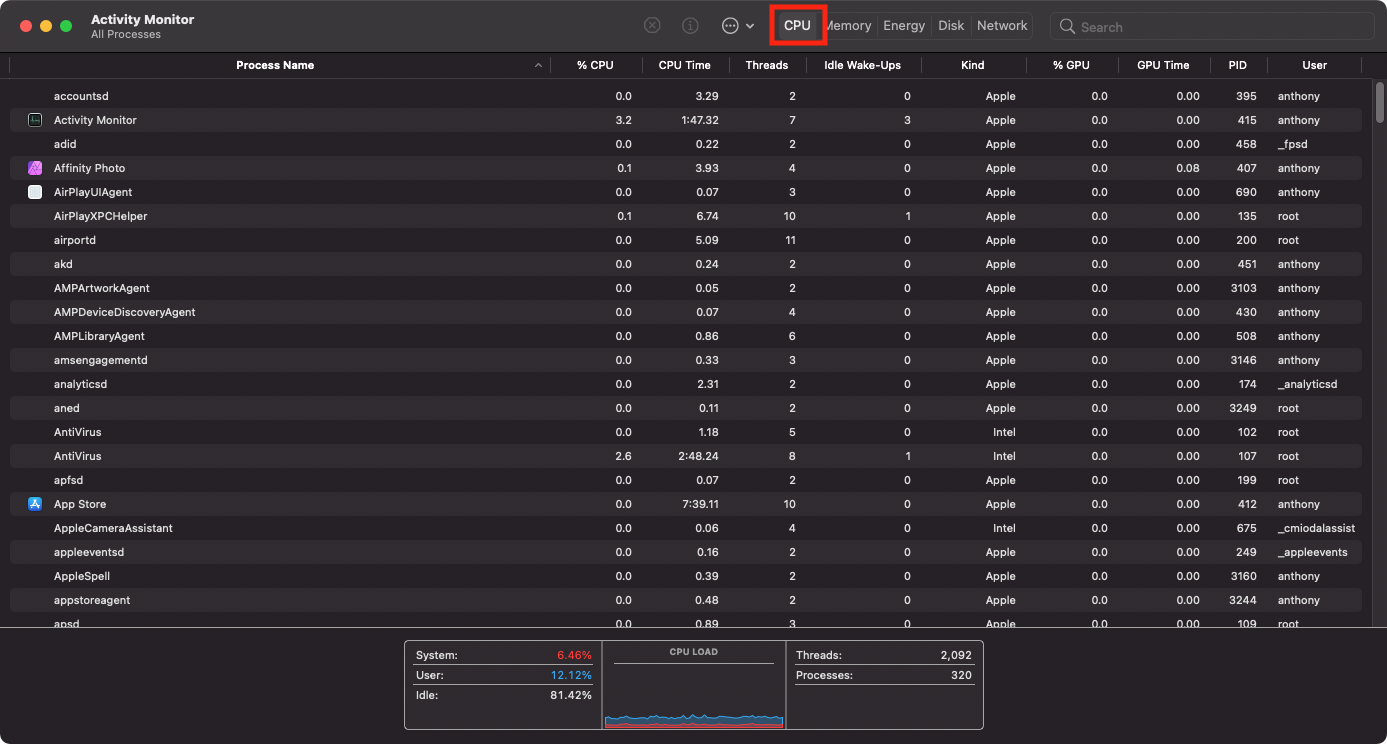Click the magnifier icon in search field

click(x=1068, y=26)
